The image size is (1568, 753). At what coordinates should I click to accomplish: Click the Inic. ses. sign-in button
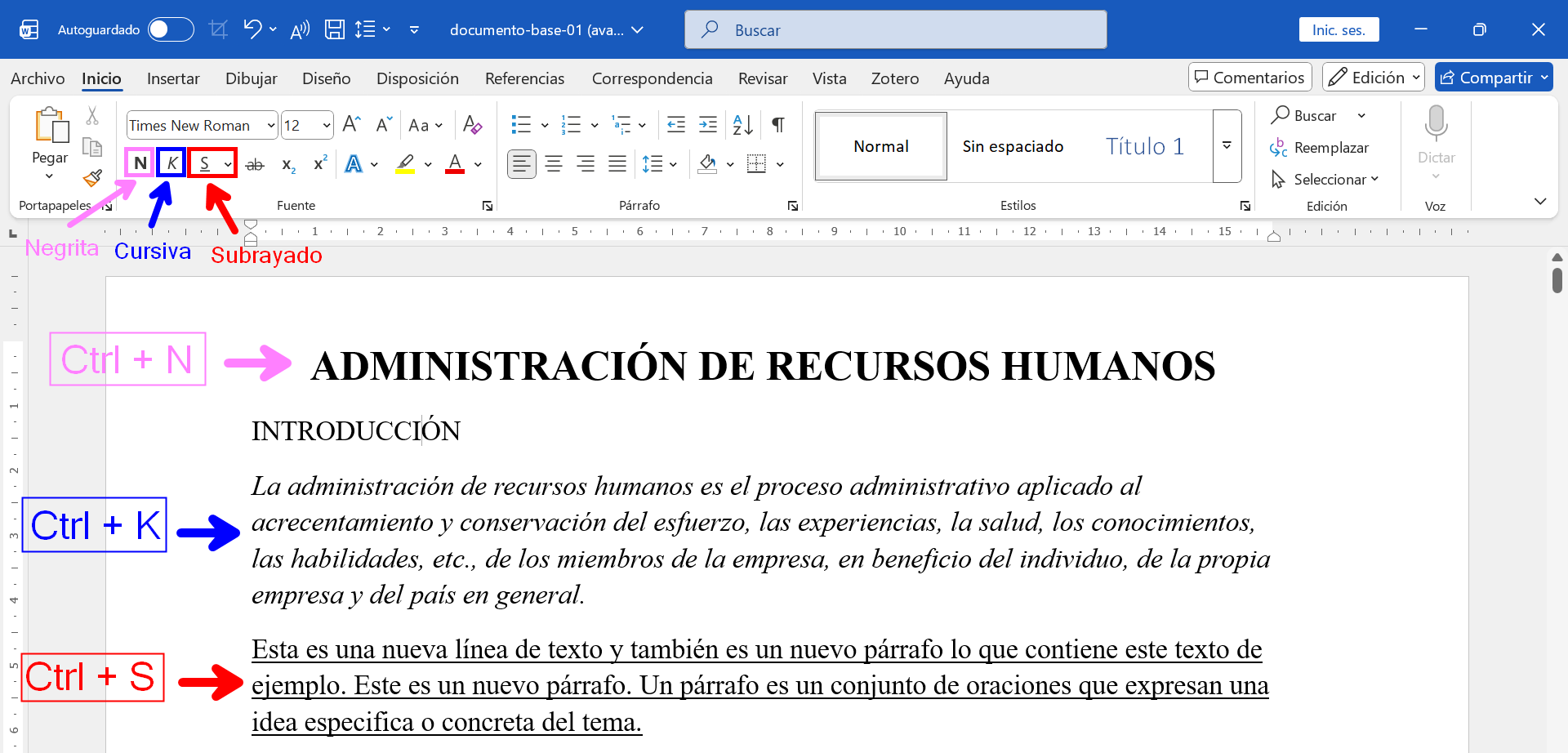(x=1338, y=29)
